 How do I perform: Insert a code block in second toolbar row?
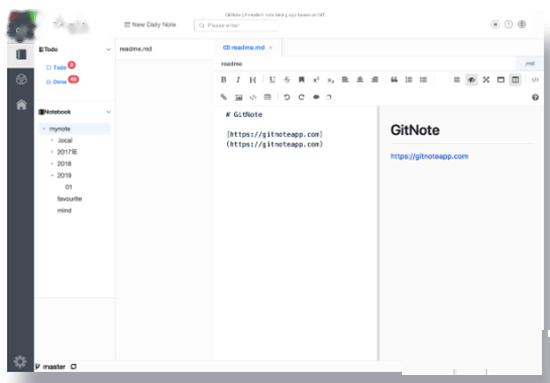pos(253,97)
